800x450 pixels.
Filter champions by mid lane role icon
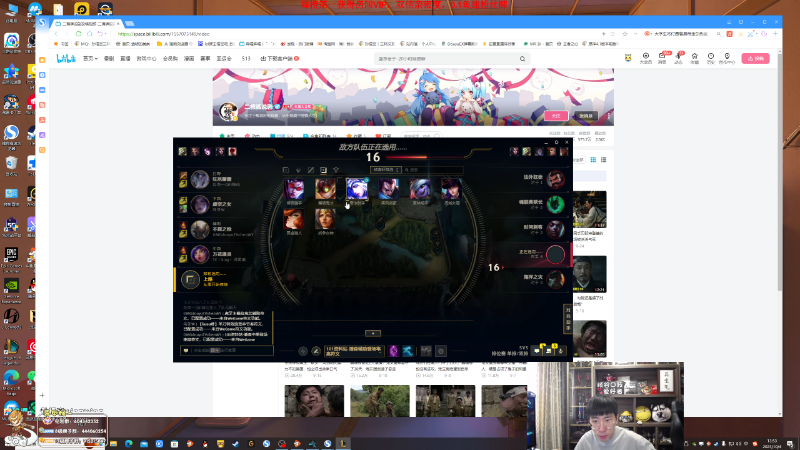pos(311,170)
